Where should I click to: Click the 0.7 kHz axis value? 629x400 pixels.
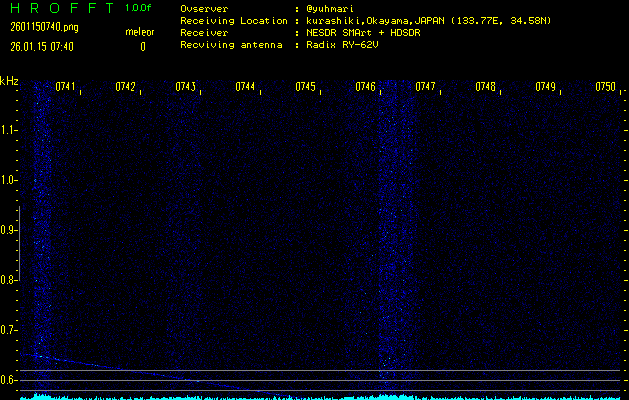(x=7, y=330)
